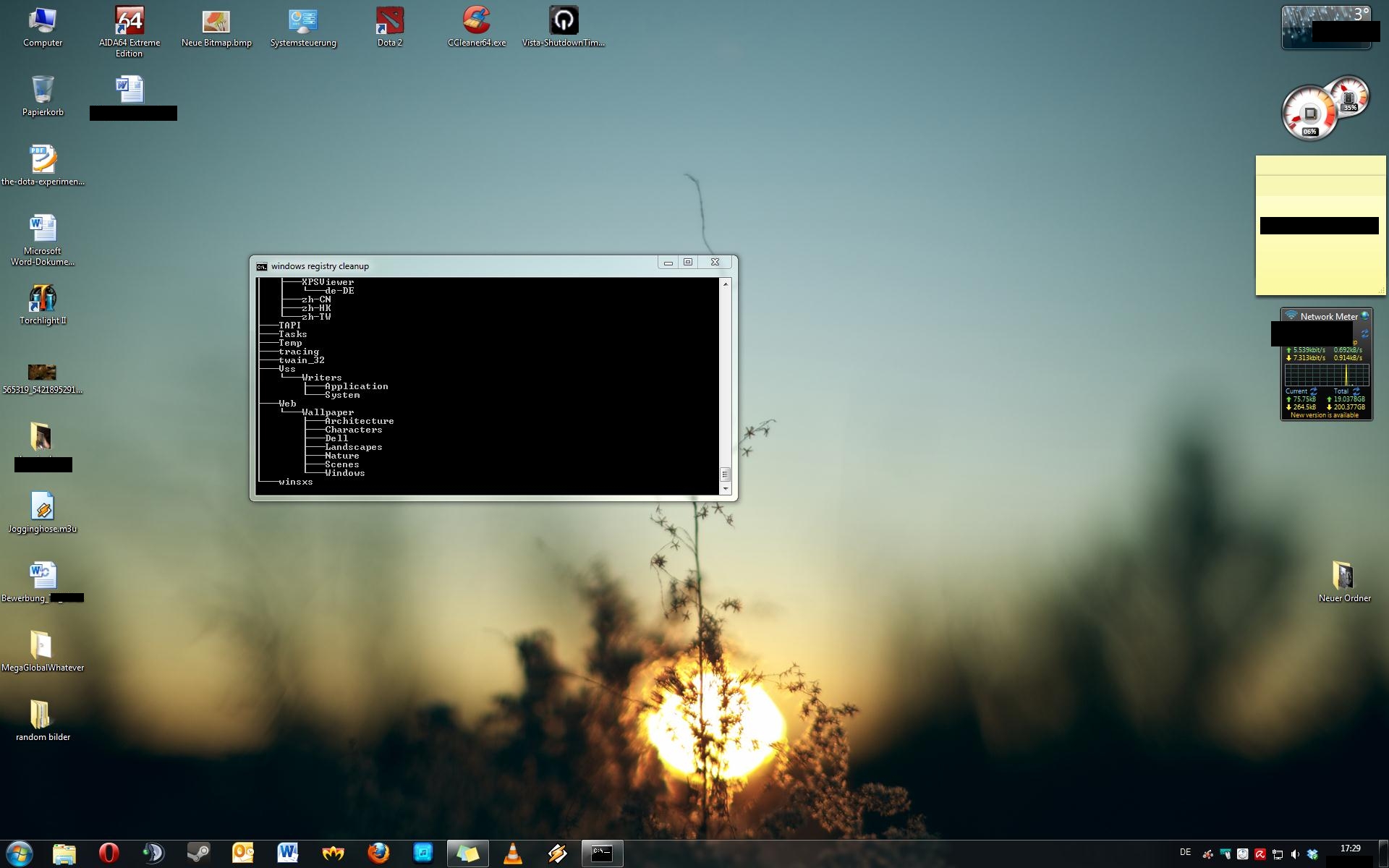This screenshot has width=1389, height=868.
Task: Click the console scrollbar down arrow
Action: pyautogui.click(x=725, y=489)
